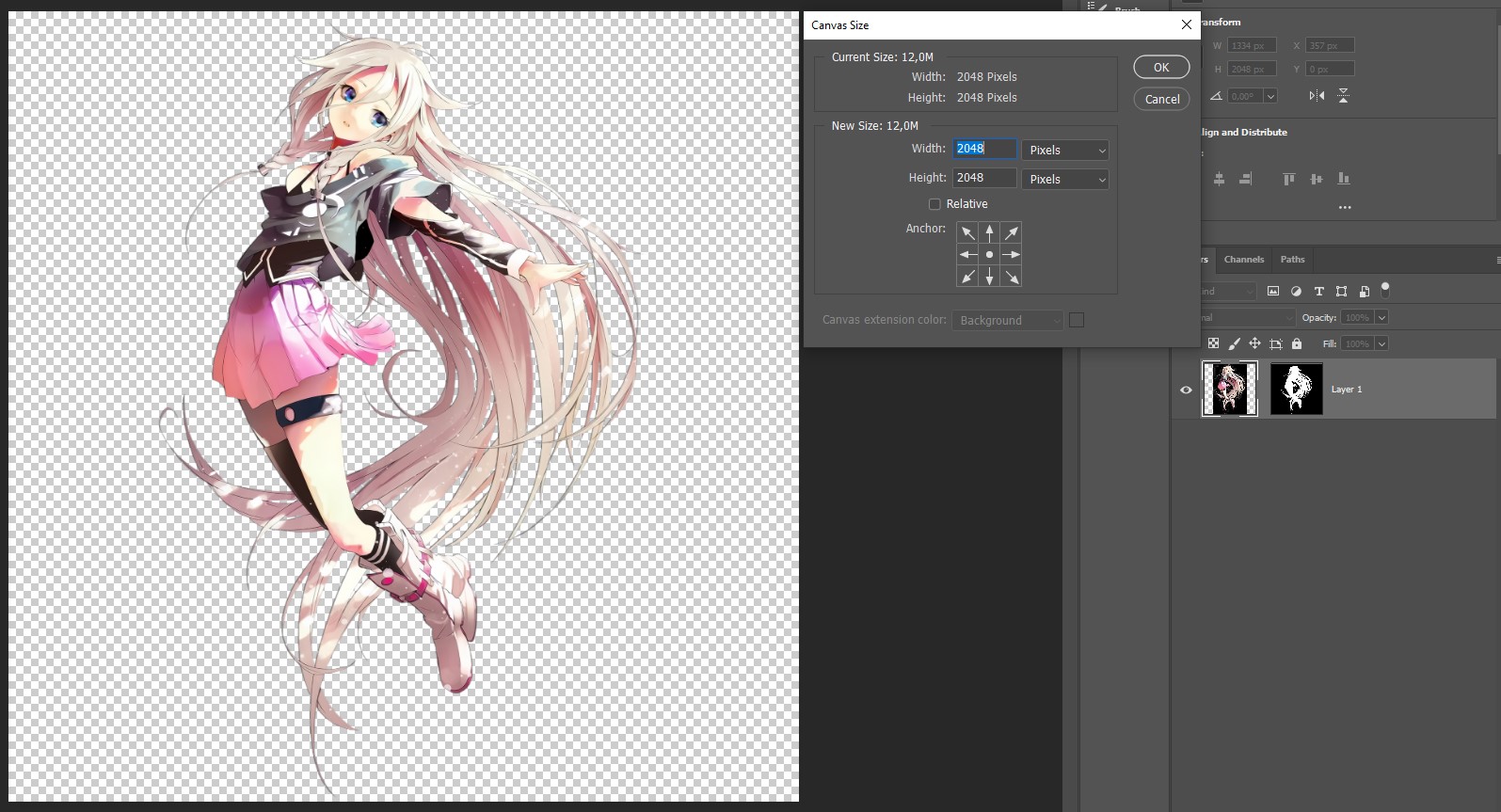The image size is (1501, 812).
Task: Set anchor to bottom-right corner arrow
Action: (x=1012, y=277)
